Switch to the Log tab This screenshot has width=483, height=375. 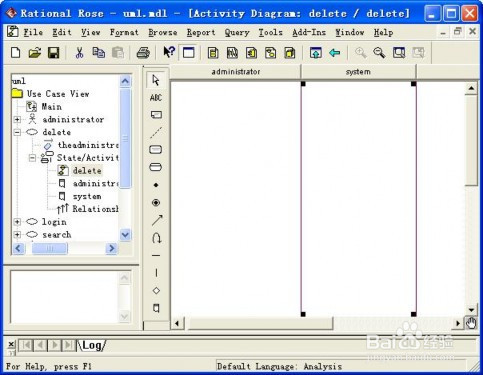[x=92, y=345]
